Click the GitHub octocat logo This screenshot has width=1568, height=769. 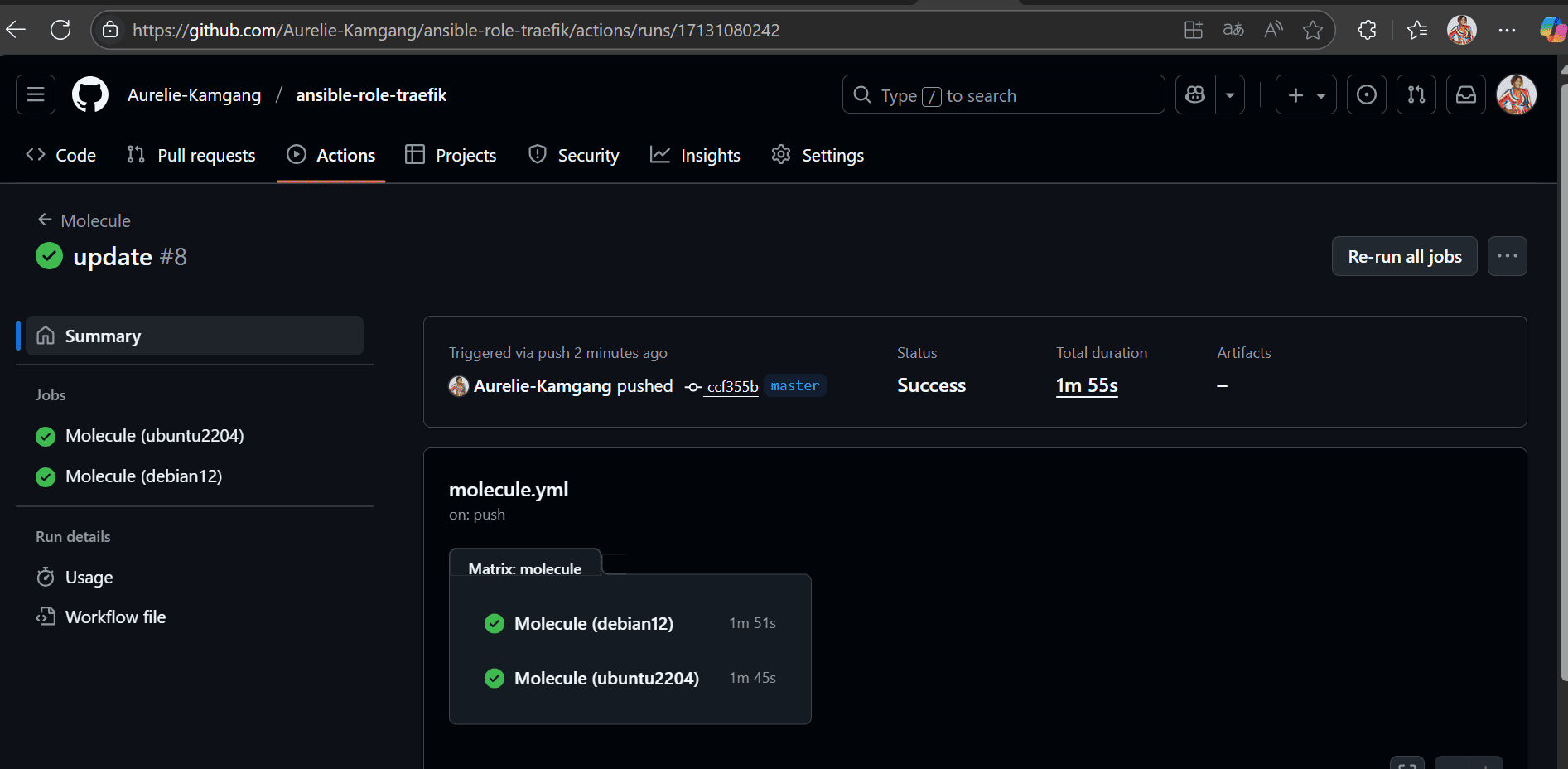[89, 94]
